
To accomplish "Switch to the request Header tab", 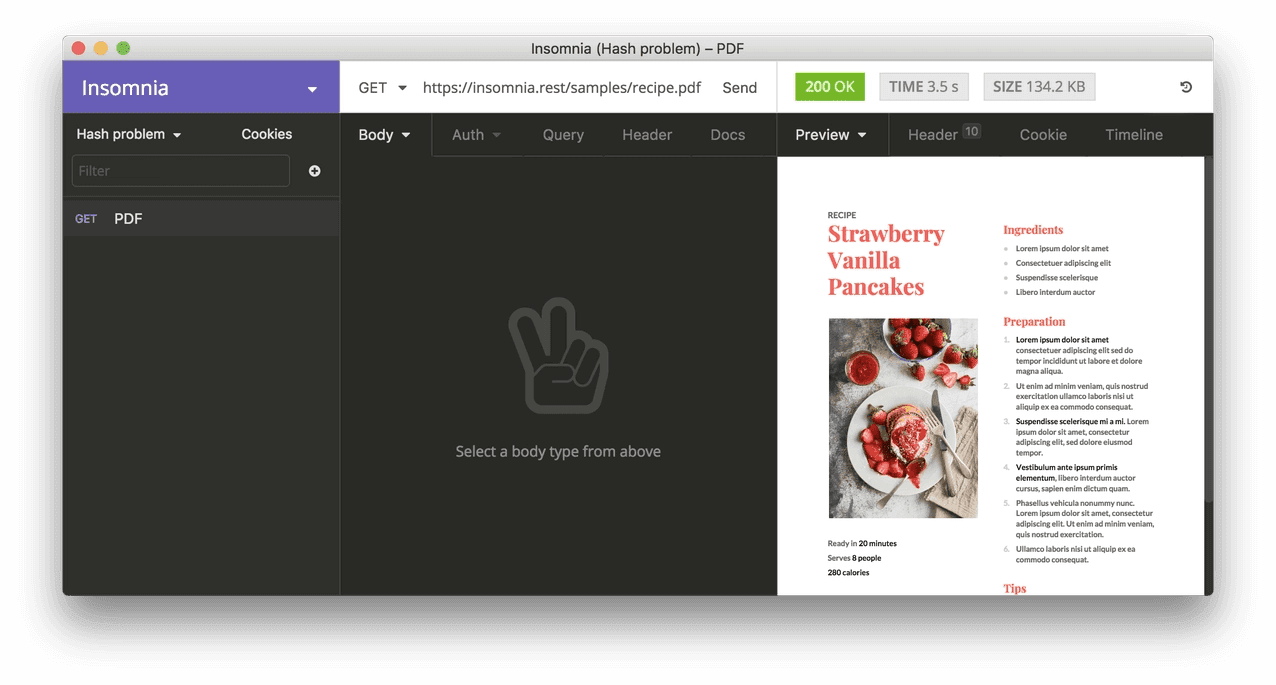I will pyautogui.click(x=647, y=135).
